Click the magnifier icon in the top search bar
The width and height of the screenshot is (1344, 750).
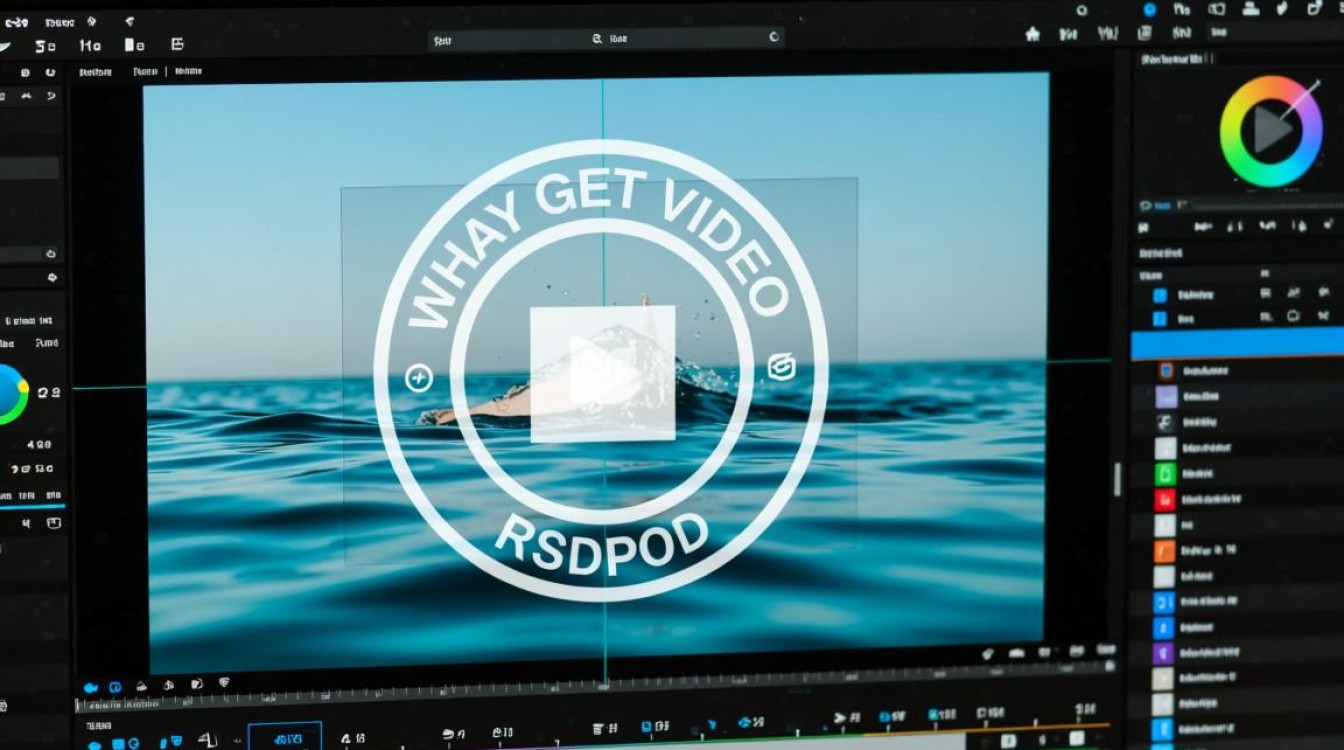(x=597, y=38)
